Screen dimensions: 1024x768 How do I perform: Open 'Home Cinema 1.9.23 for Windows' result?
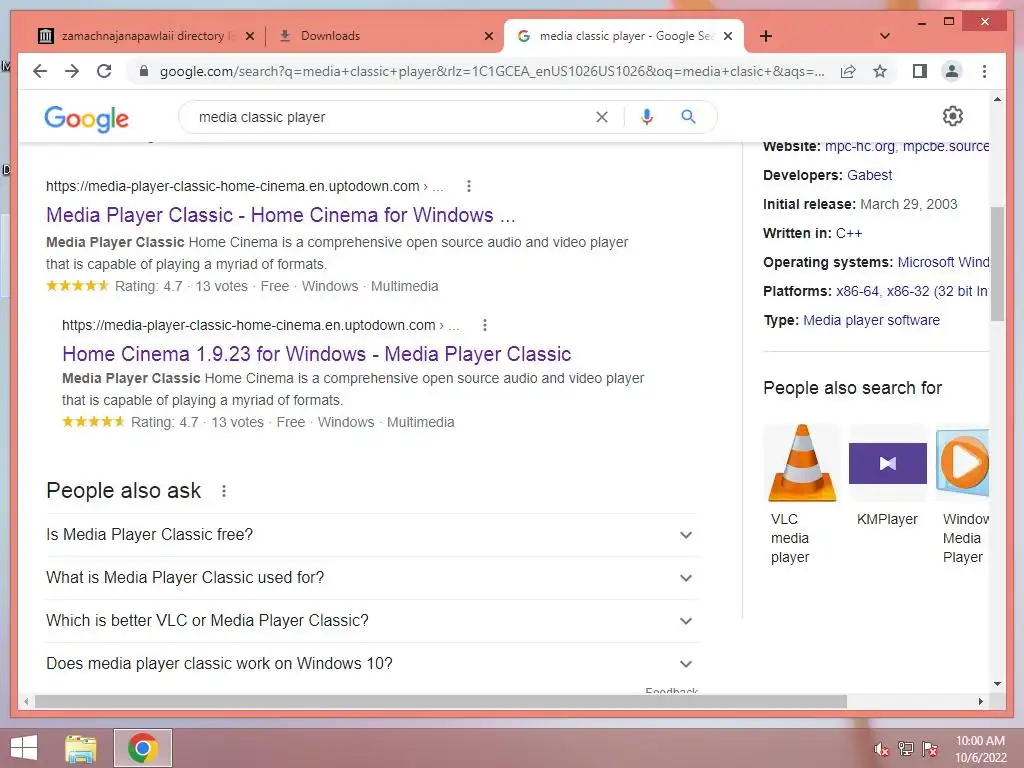[x=317, y=354]
